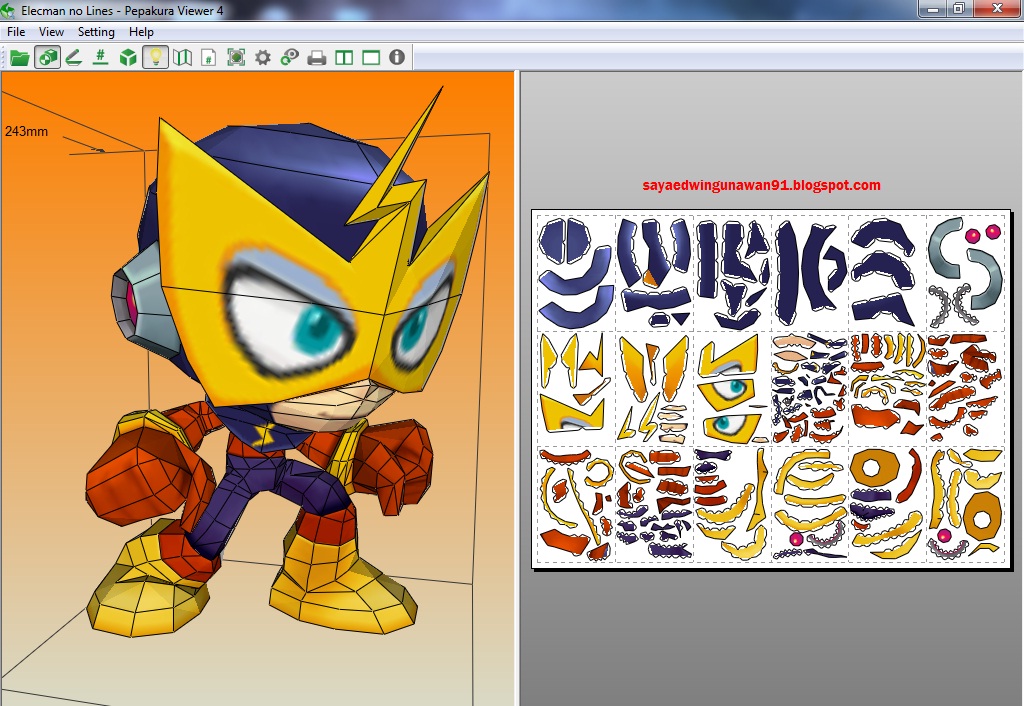Click the page-with-hash page numbers icon
Screen dimensions: 1024x706
coord(209,57)
